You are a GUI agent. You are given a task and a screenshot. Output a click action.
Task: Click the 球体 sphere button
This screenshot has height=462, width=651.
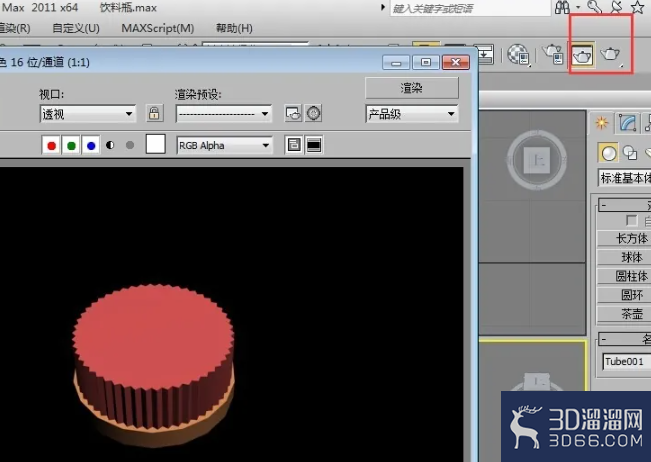(x=624, y=257)
